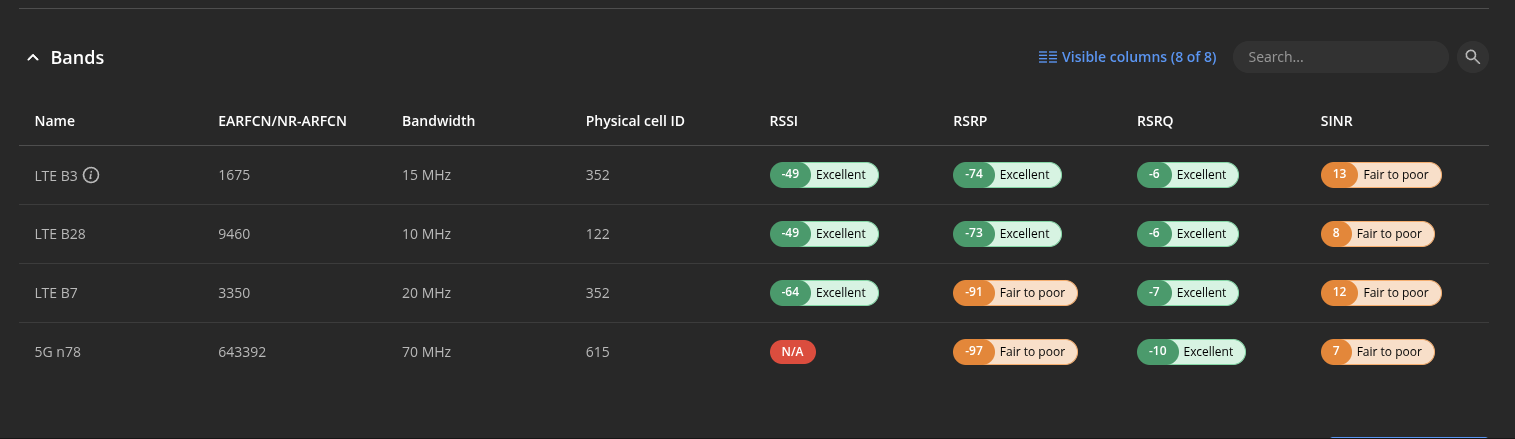Click the -91 Fair to poor RSRP badge

[1016, 293]
